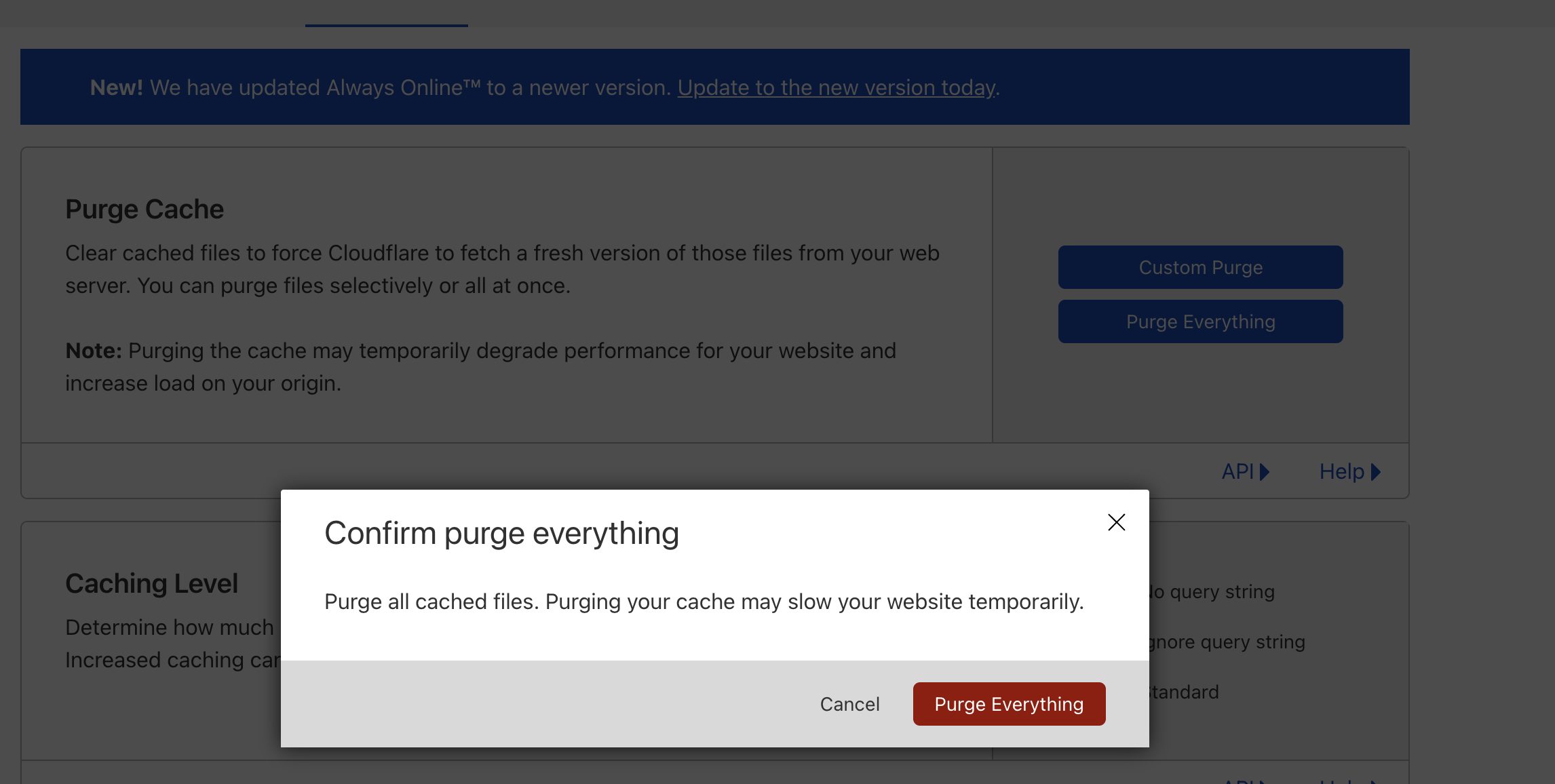Click the 'Confirm purge everything' dialog title
This screenshot has height=784, width=1555.
[x=501, y=533]
